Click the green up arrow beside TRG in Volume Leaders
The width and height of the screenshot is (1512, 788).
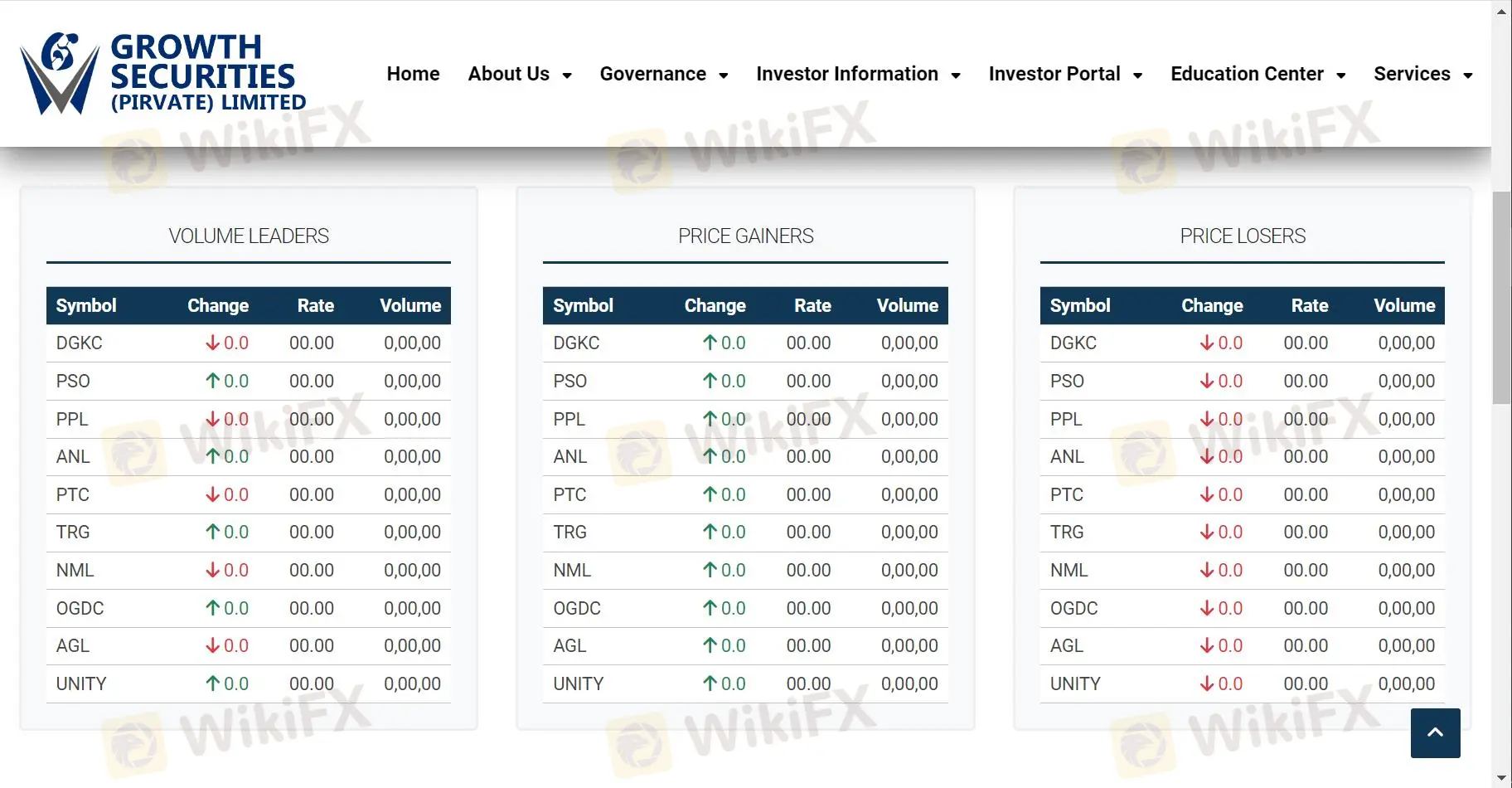tap(213, 532)
